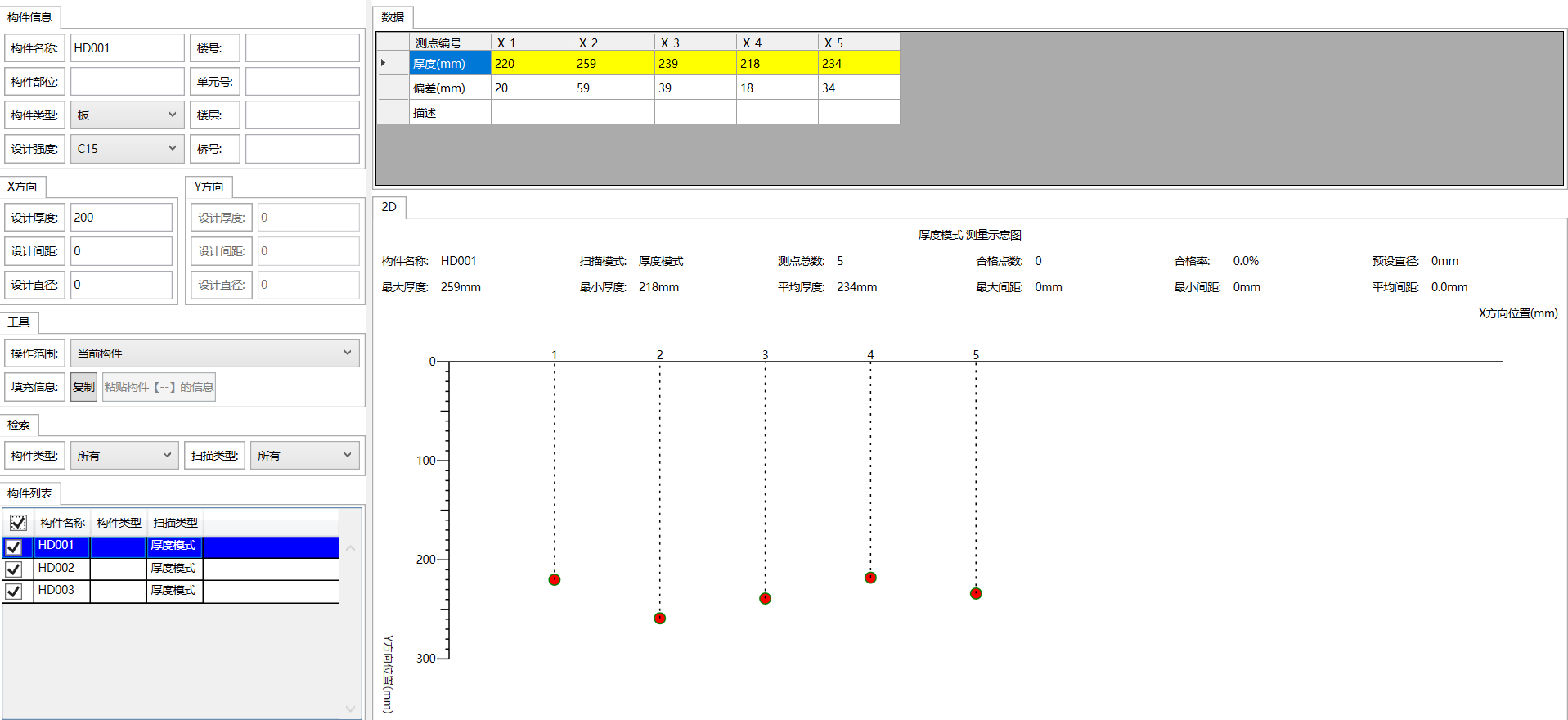1568x720 pixels.
Task: Click the X方向 设计厚度 input field
Action: (121, 218)
